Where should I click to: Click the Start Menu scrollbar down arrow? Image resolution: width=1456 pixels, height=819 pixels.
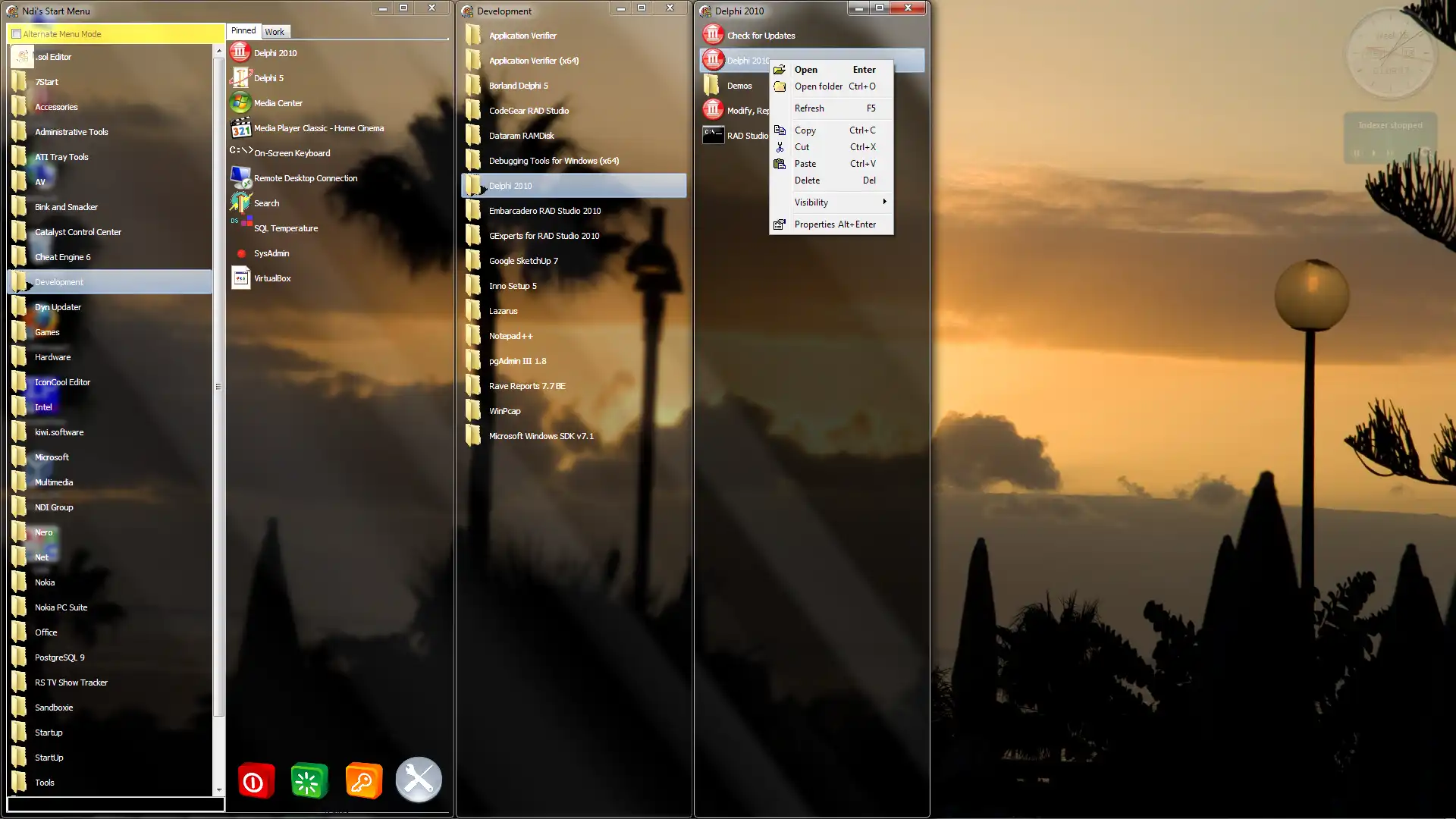click(x=219, y=789)
